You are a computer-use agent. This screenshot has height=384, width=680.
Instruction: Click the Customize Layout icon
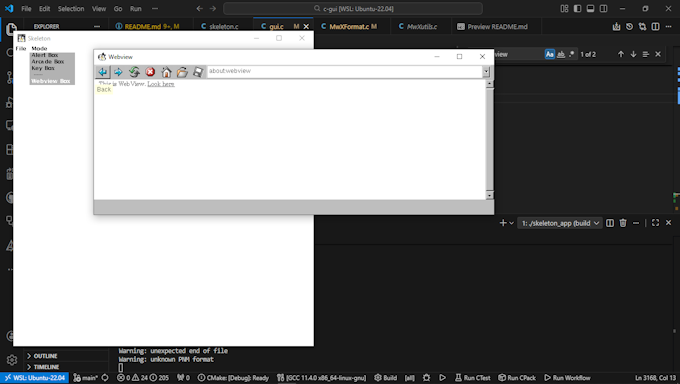564,9
